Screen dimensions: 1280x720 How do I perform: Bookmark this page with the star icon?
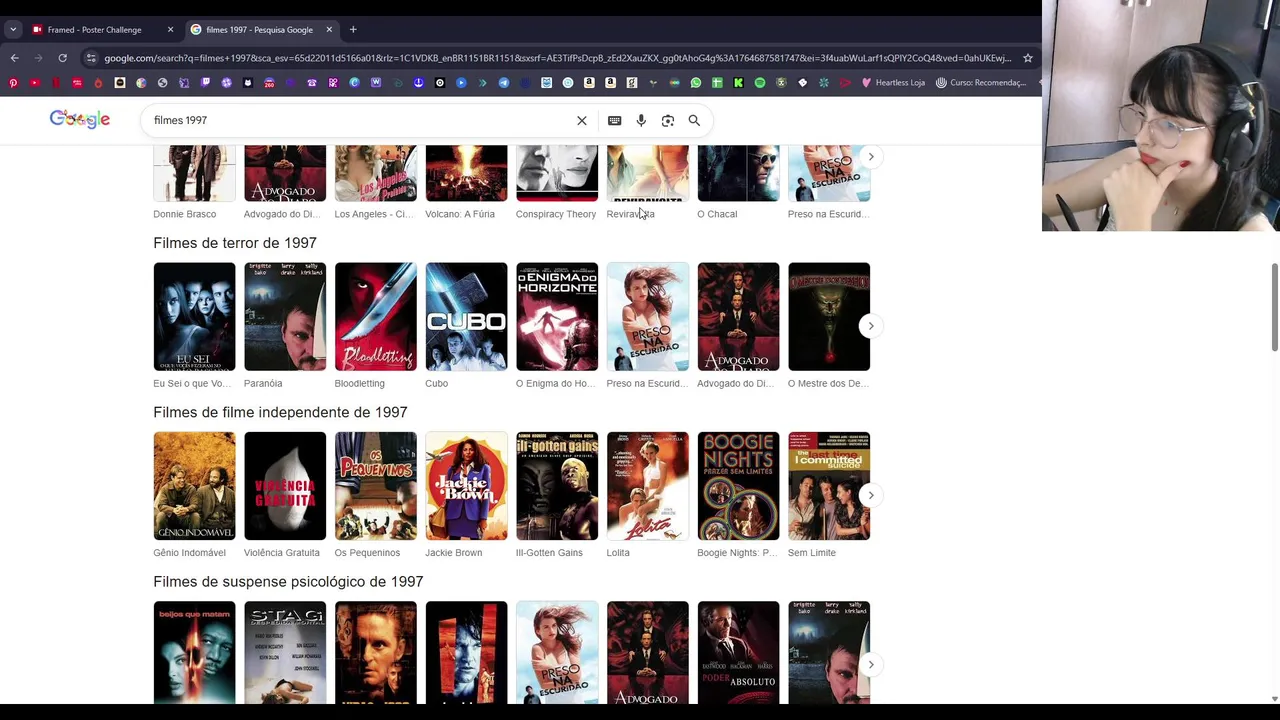[x=1027, y=58]
